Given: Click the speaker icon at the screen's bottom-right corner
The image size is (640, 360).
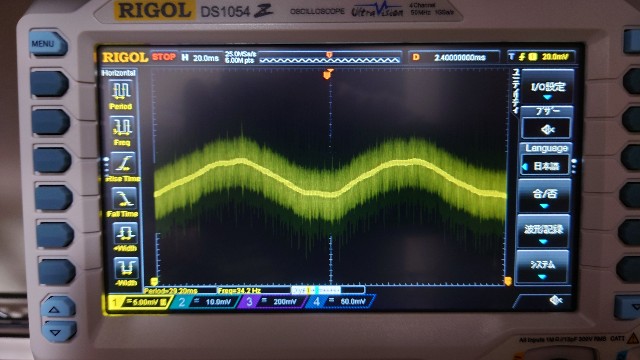Looking at the screenshot, I should tap(556, 300).
